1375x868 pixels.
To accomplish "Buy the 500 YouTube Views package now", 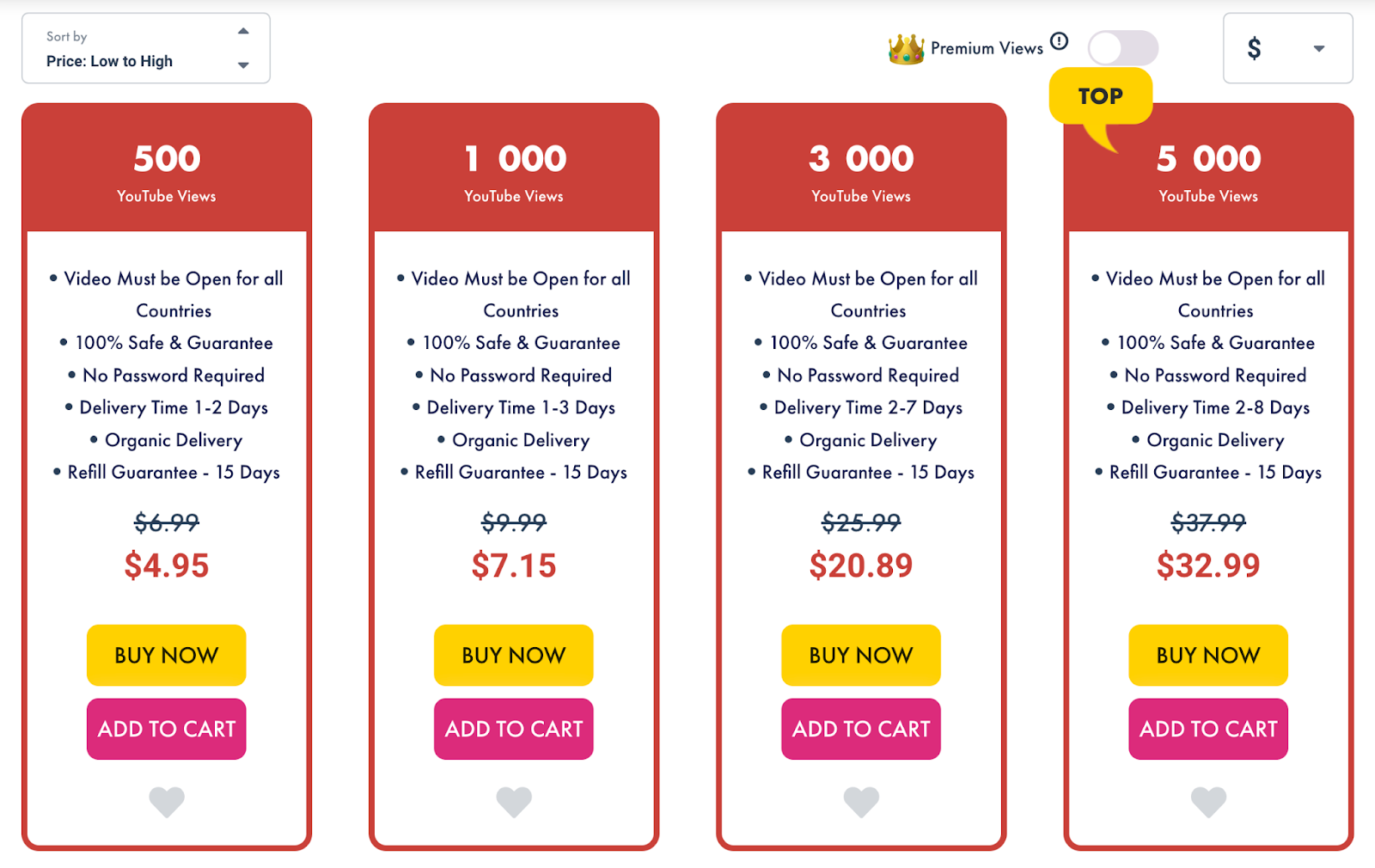I will [x=167, y=655].
